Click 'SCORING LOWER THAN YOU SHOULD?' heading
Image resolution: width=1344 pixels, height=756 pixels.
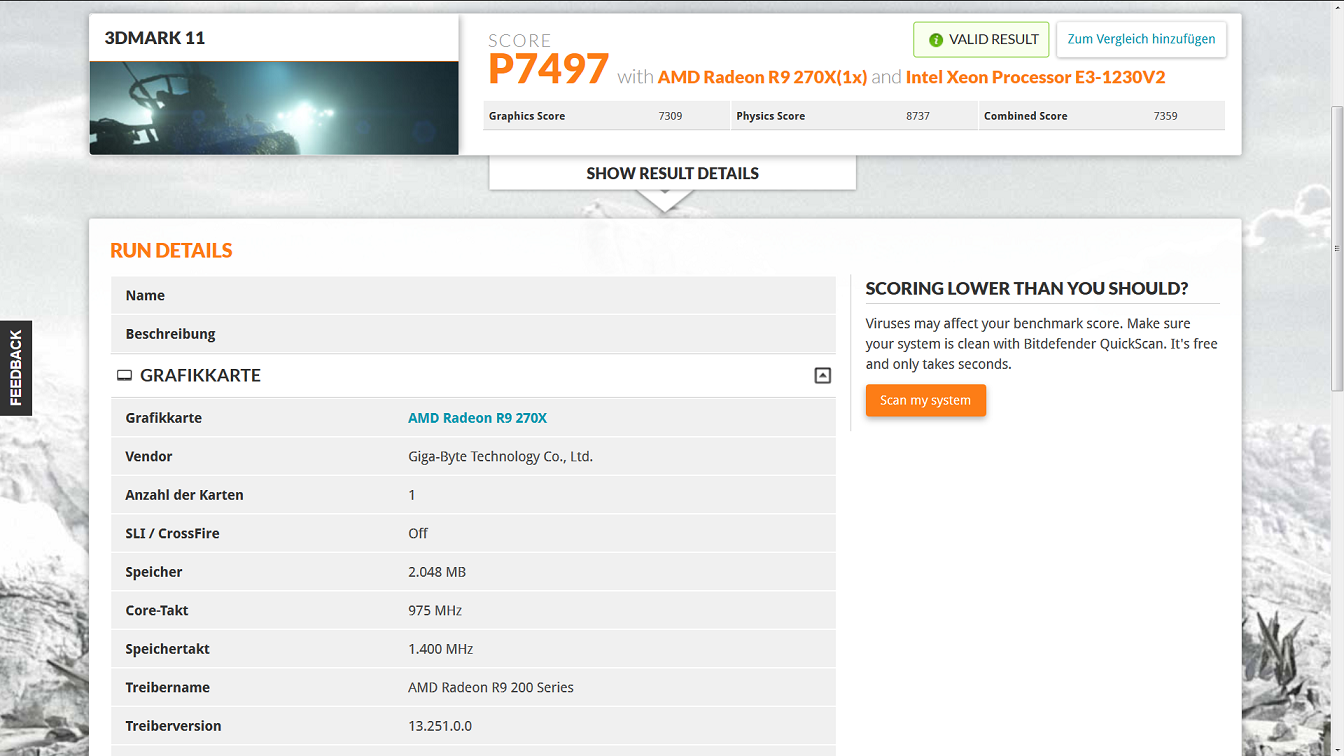click(1027, 289)
